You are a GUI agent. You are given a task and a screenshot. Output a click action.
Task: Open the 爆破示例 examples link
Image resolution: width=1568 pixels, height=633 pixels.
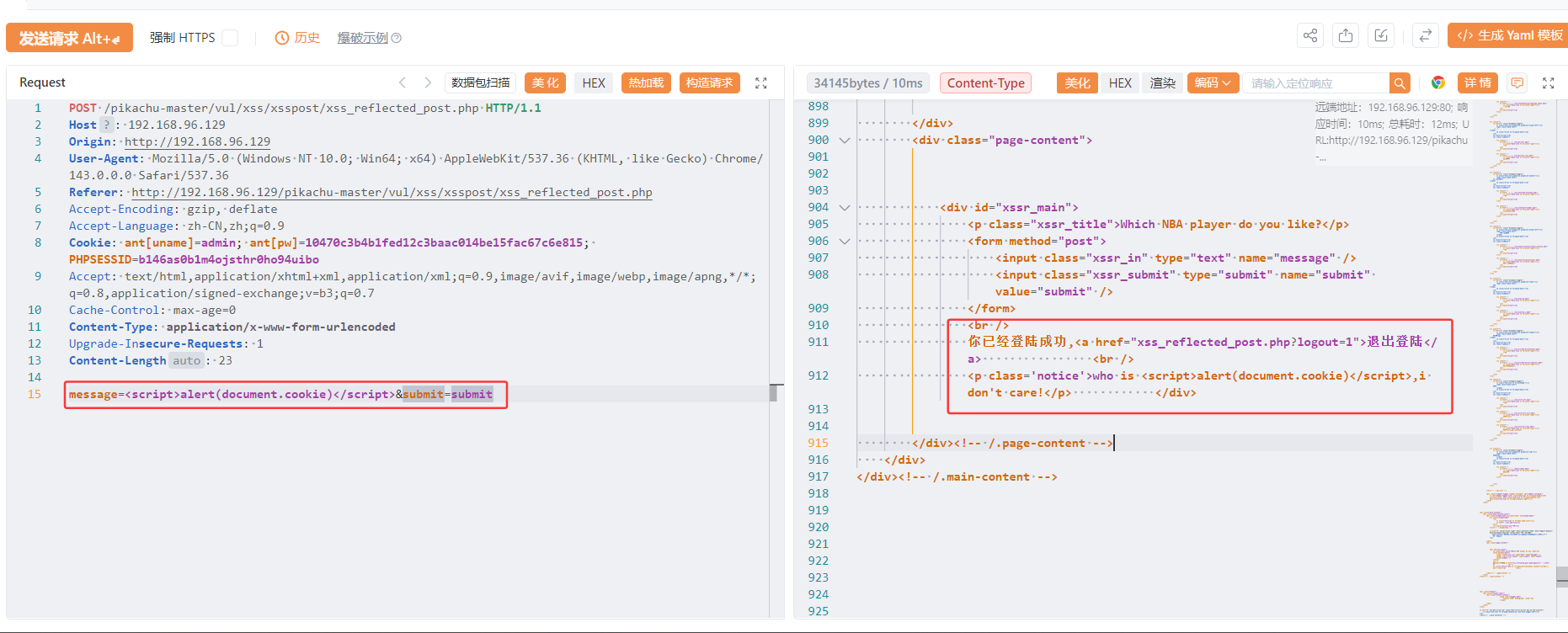tap(363, 38)
